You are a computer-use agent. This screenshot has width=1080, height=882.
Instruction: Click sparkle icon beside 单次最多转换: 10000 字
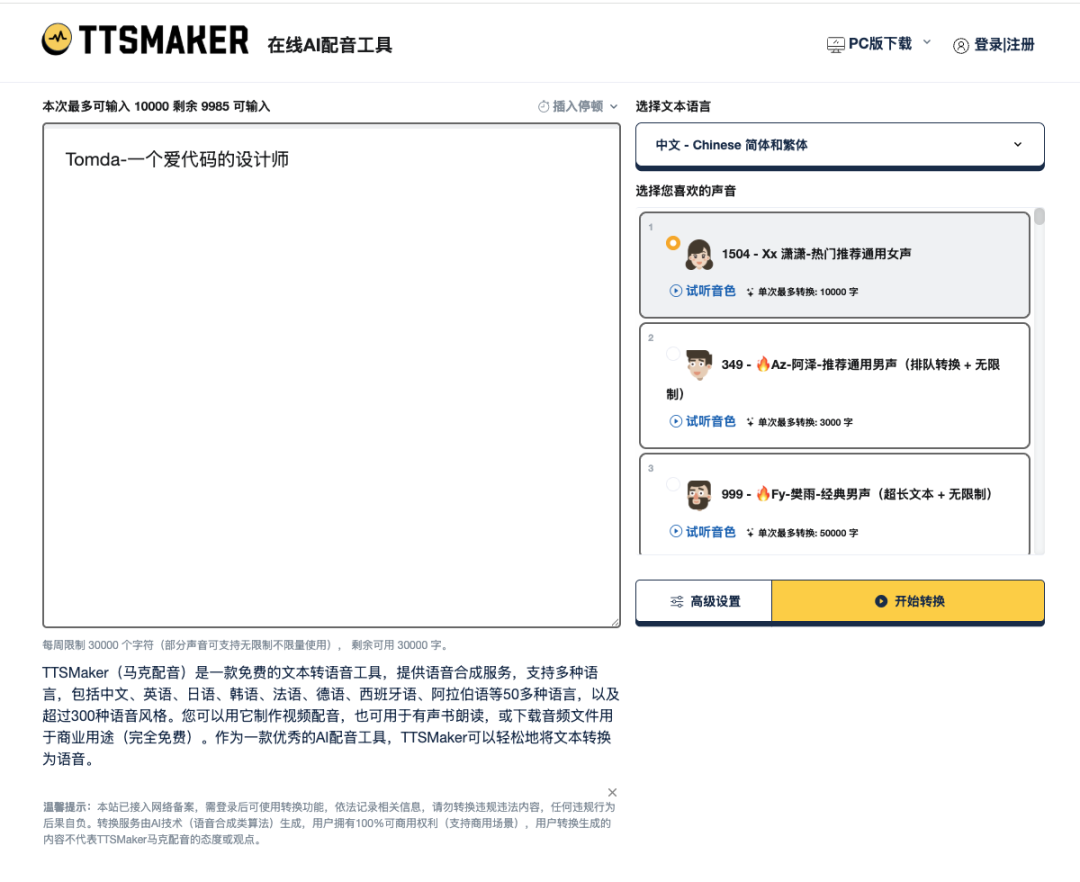(x=750, y=292)
